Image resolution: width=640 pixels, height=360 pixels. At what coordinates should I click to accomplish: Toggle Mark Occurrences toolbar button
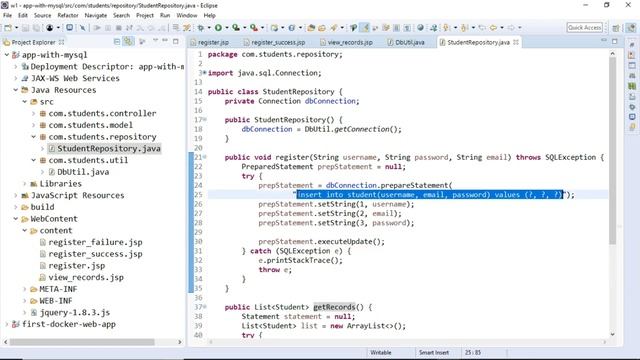point(364,28)
